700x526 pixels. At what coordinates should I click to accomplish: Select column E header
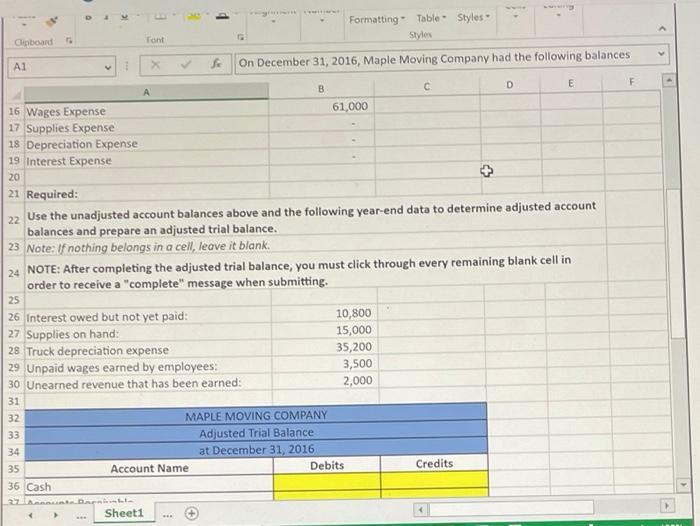point(571,83)
